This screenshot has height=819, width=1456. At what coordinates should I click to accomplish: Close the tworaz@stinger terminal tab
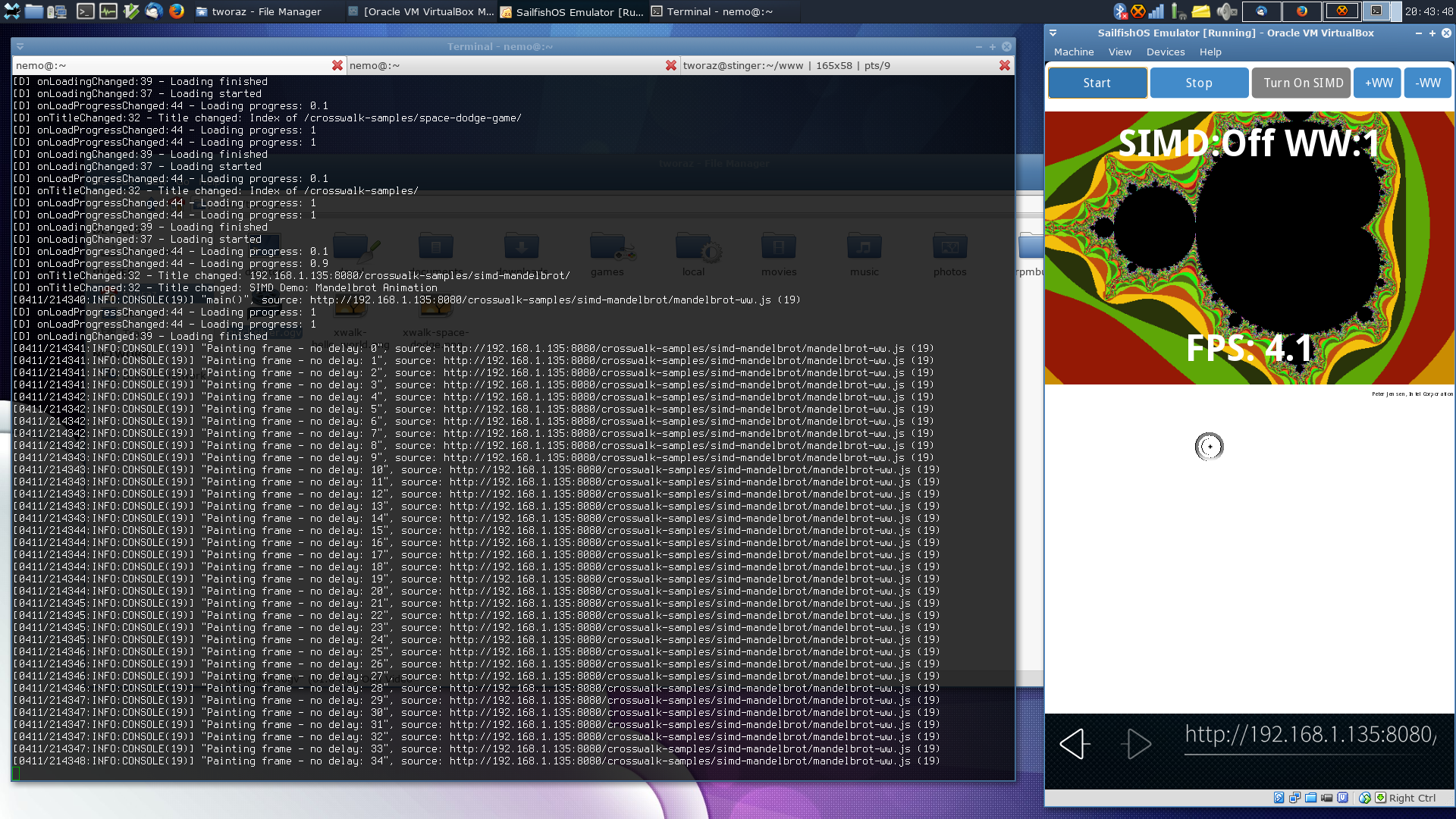[1005, 66]
